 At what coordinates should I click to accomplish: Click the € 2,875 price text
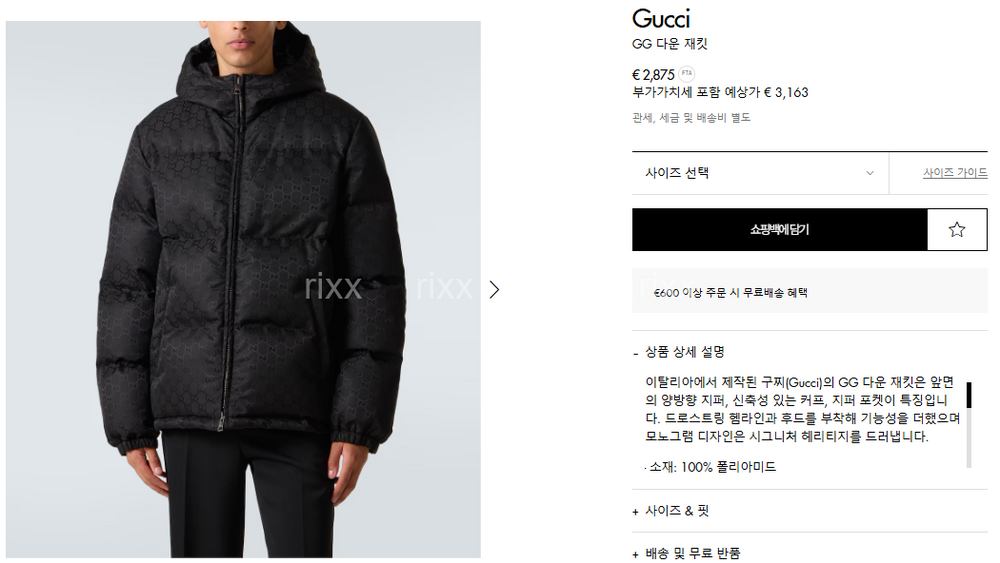[653, 75]
